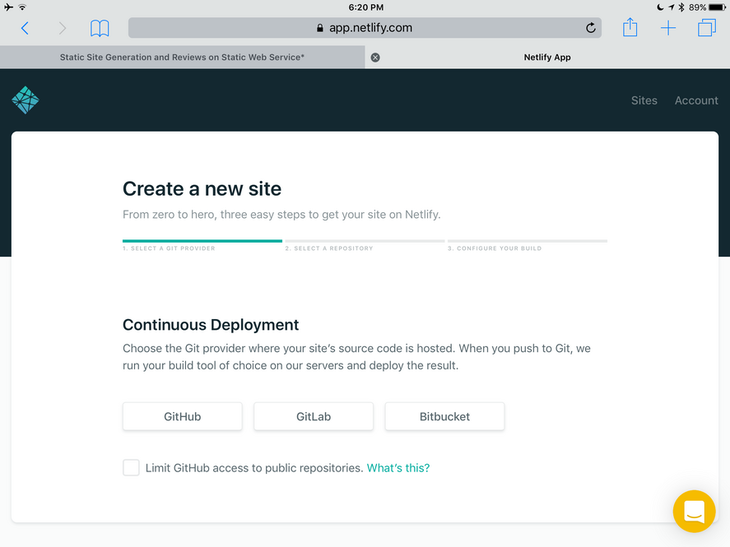Open Account in the Netlify header
The image size is (730, 547).
696,101
